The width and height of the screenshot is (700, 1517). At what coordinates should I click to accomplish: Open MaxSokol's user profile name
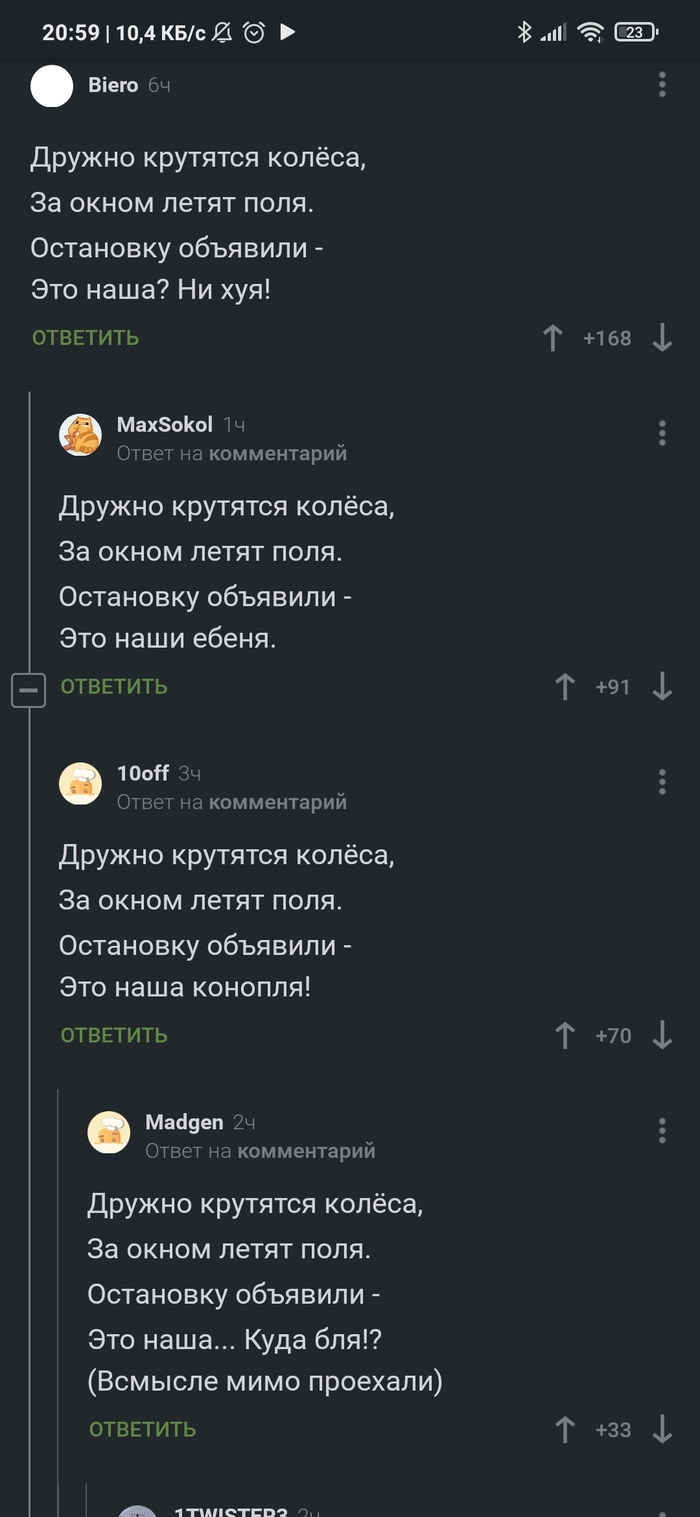point(164,424)
